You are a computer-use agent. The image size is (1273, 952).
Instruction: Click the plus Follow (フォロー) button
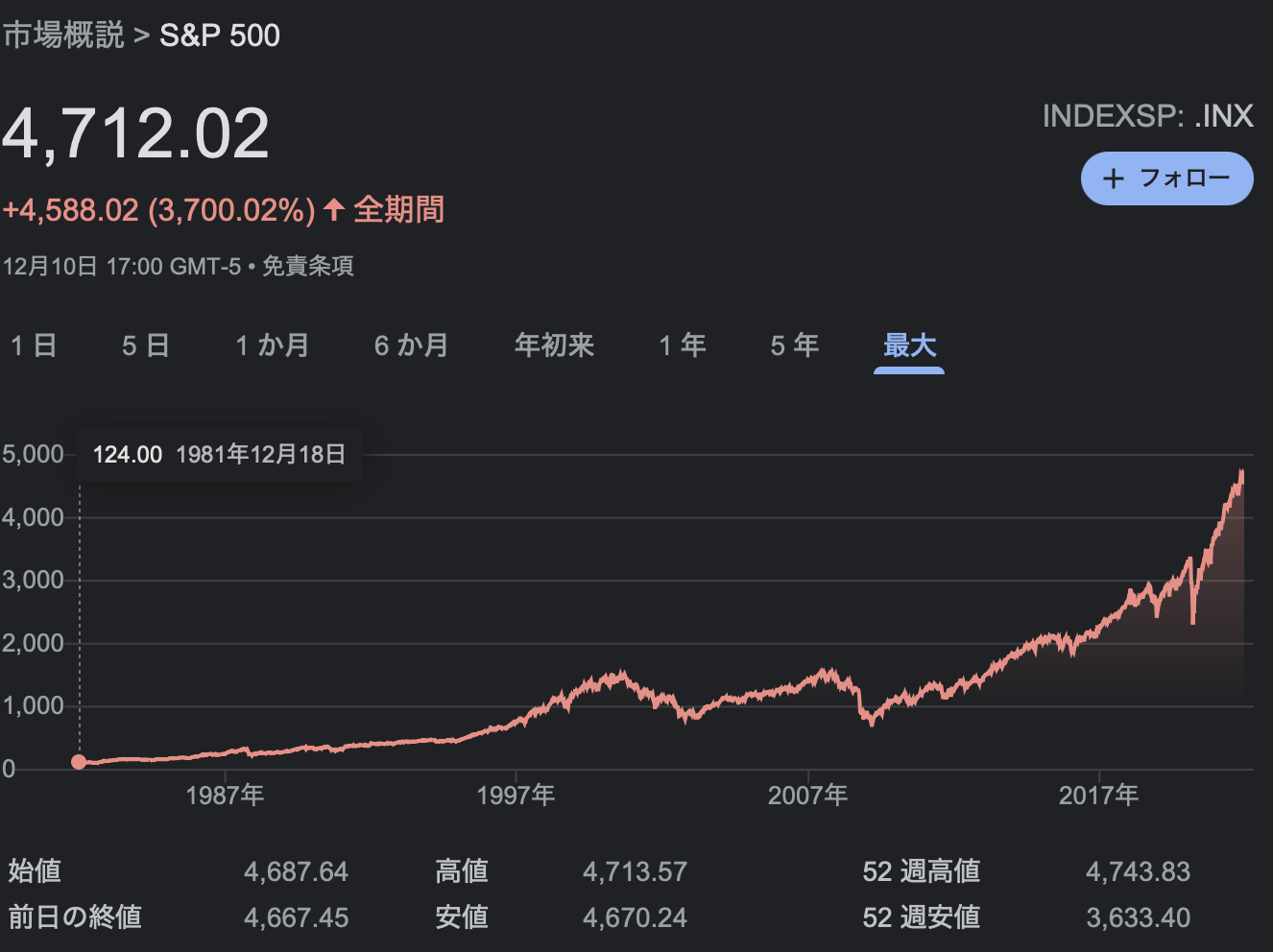[x=1166, y=178]
